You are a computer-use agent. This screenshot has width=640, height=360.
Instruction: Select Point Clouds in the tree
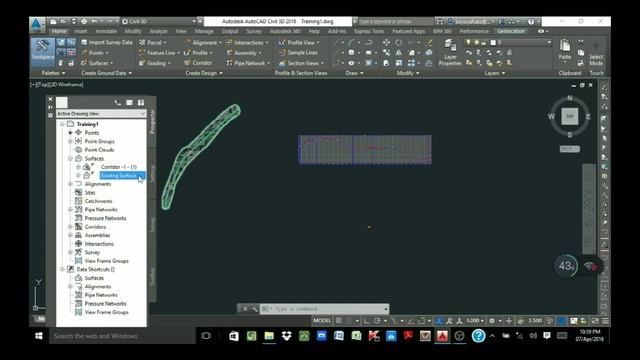pos(99,150)
